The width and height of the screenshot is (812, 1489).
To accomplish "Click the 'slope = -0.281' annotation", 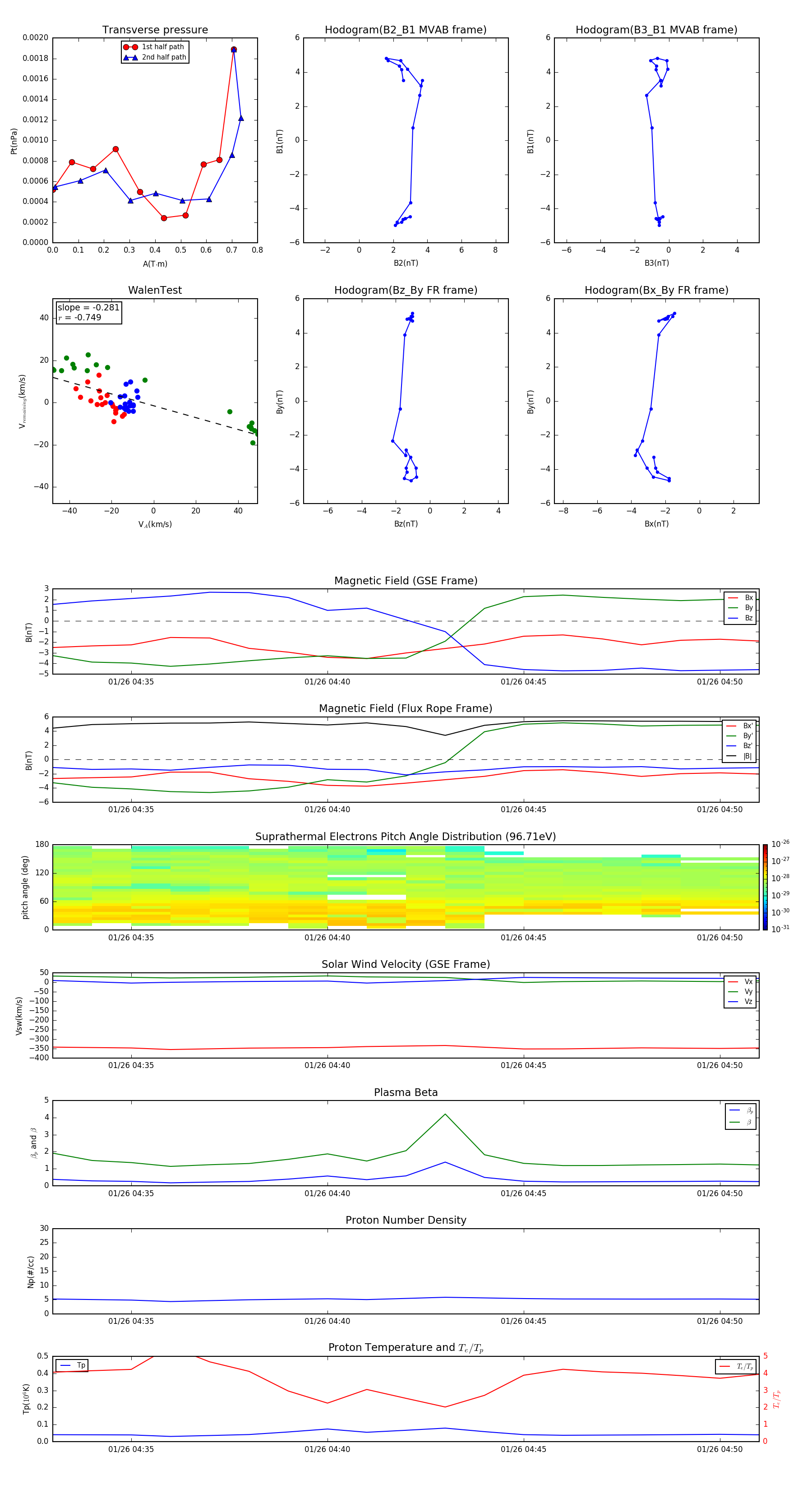I will coord(88,308).
